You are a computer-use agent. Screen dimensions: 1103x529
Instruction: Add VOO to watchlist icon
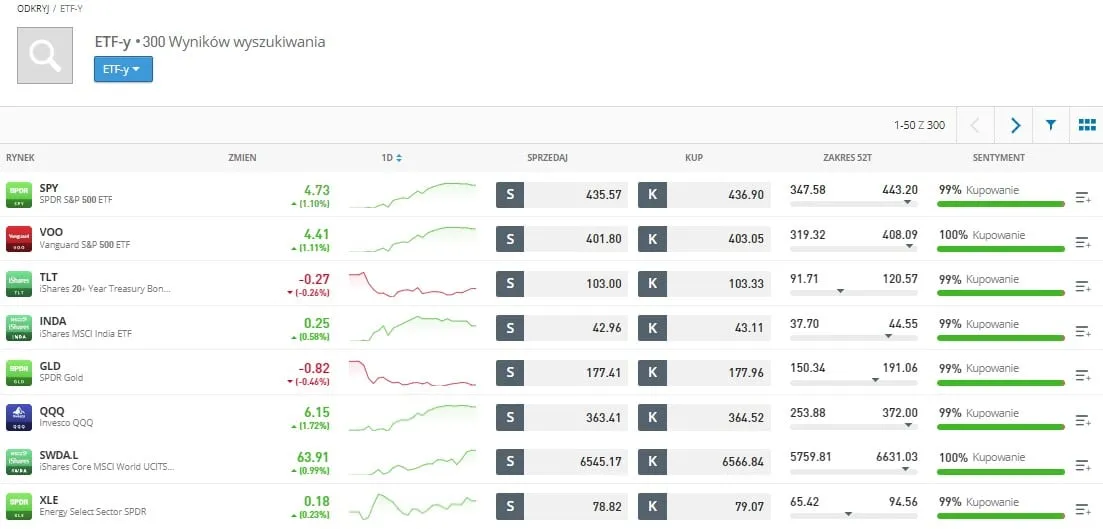(x=1083, y=242)
